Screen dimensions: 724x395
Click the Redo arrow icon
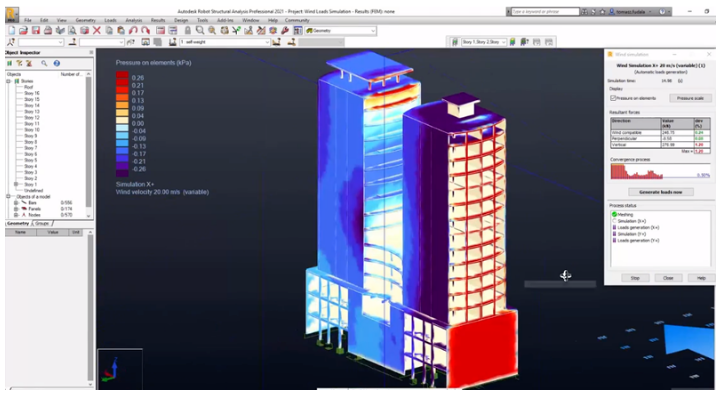click(x=145, y=30)
